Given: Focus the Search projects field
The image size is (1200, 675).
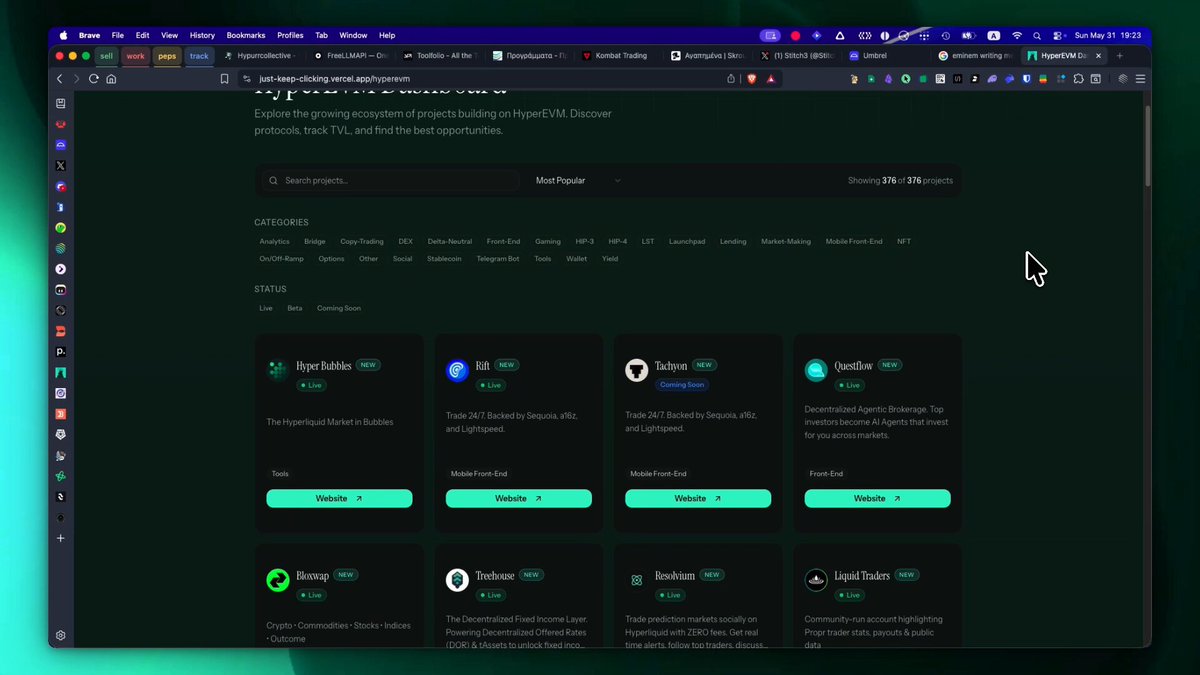Looking at the screenshot, I should click(390, 181).
